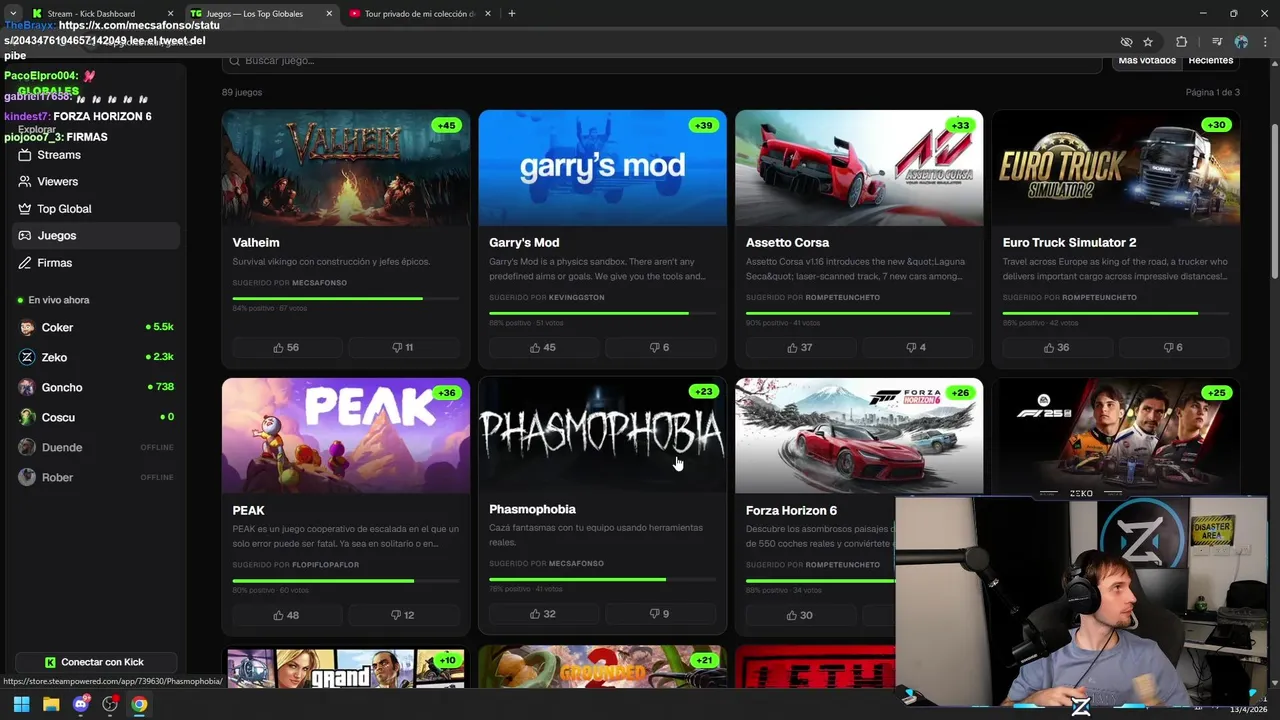Upvote Forza Horizon 6 with thumbs-up 30
The height and width of the screenshot is (720, 1280).
pos(801,615)
